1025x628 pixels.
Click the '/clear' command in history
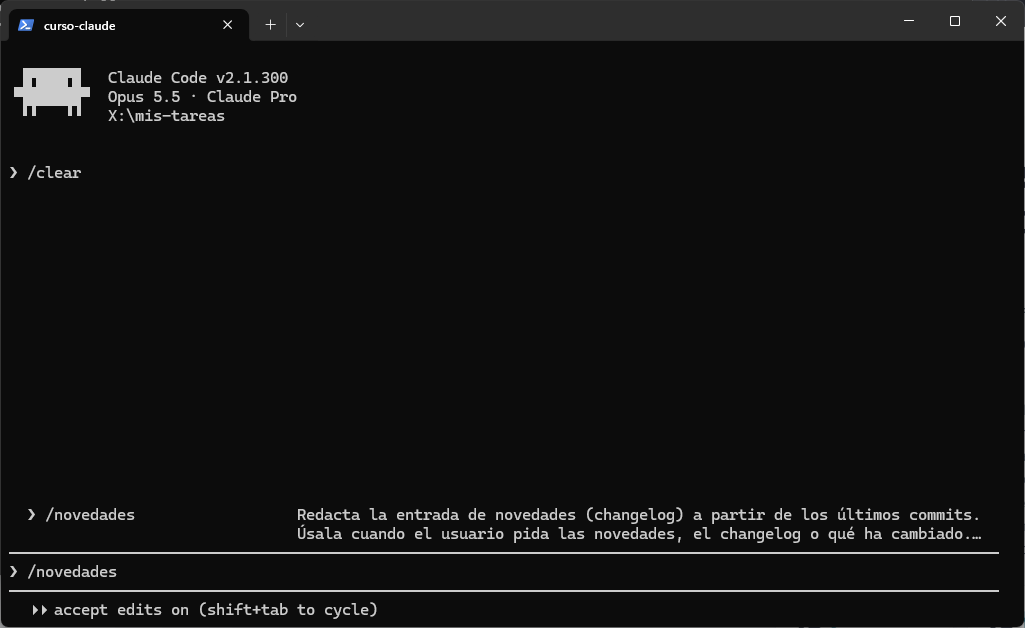point(54,173)
